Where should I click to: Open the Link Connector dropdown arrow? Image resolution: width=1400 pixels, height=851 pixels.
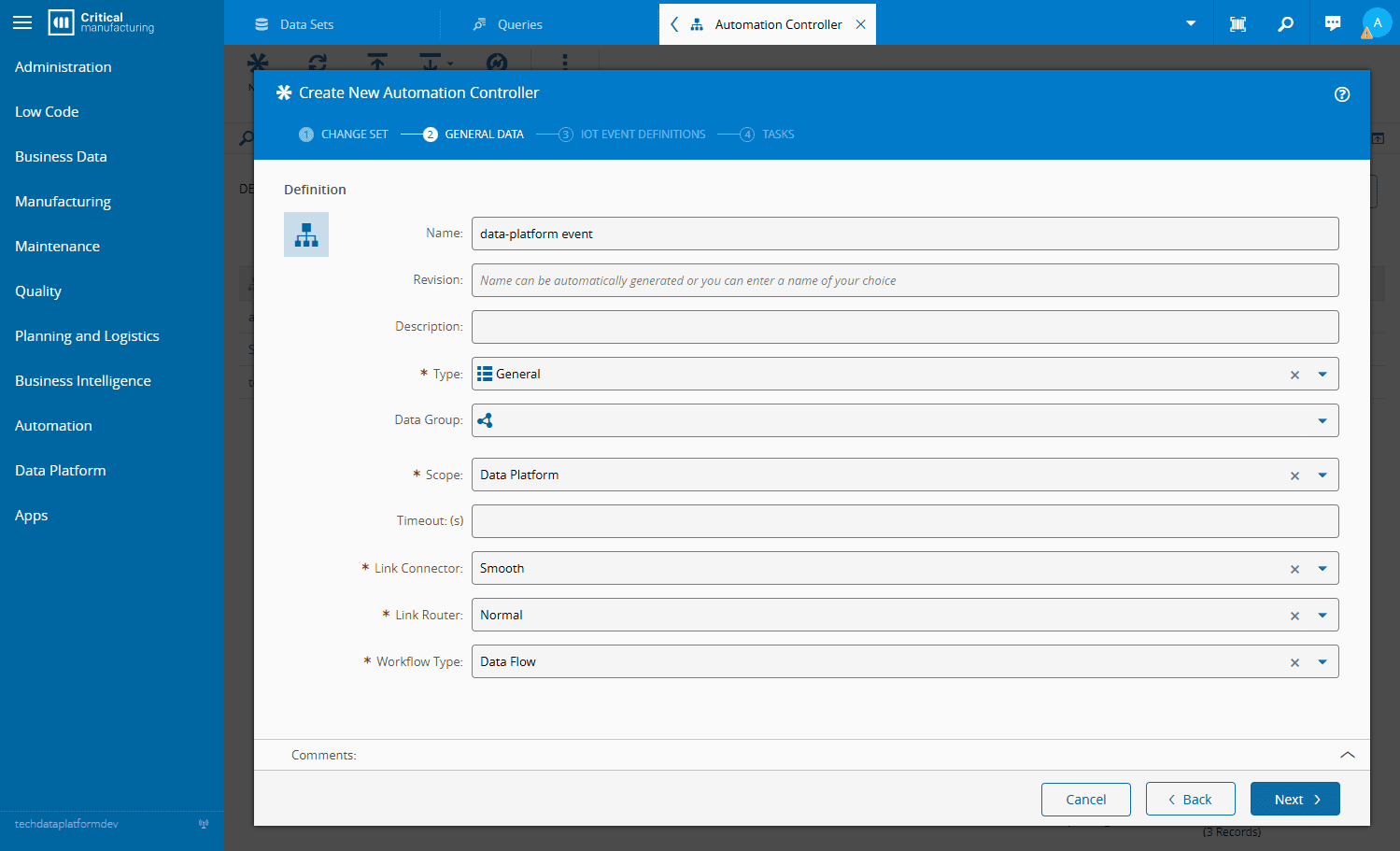1322,569
